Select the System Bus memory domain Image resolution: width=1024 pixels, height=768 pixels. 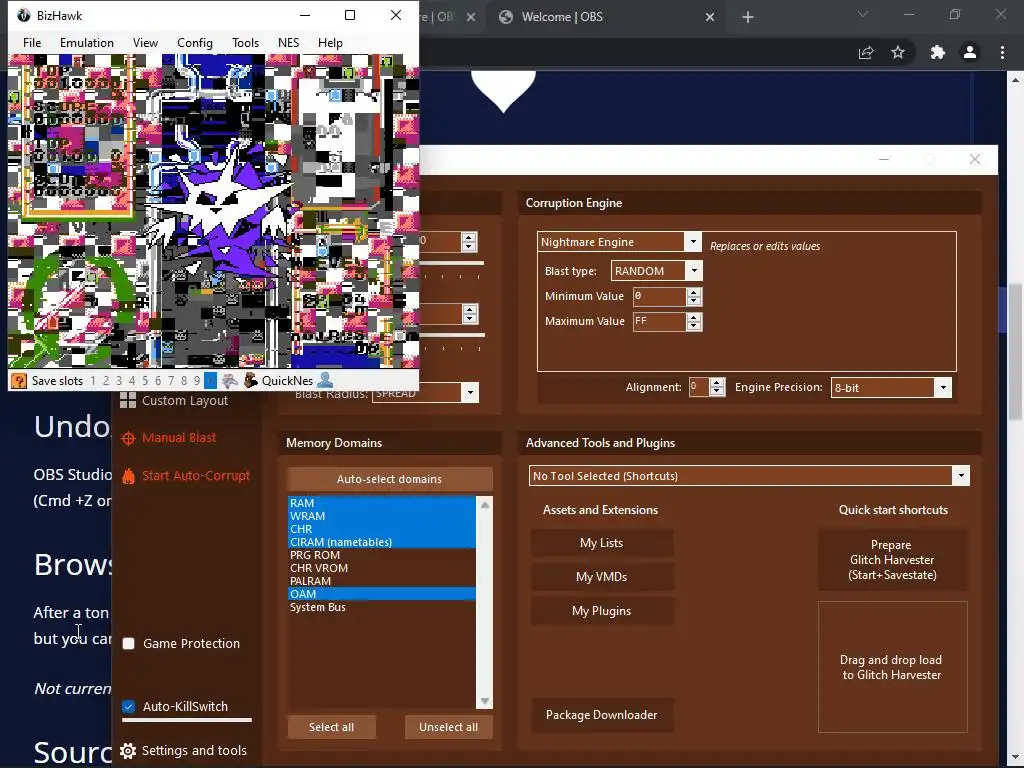[x=382, y=607]
